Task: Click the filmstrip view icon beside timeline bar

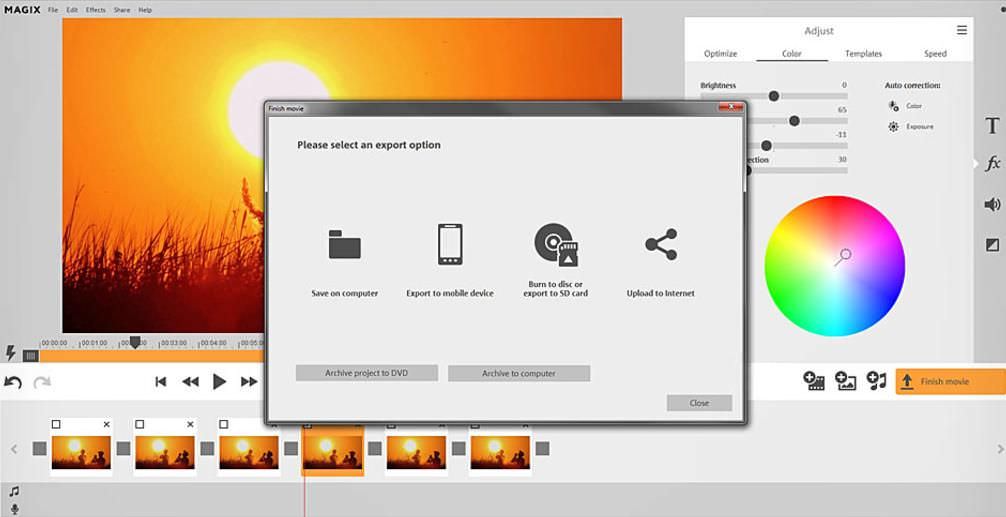Action: [x=30, y=355]
